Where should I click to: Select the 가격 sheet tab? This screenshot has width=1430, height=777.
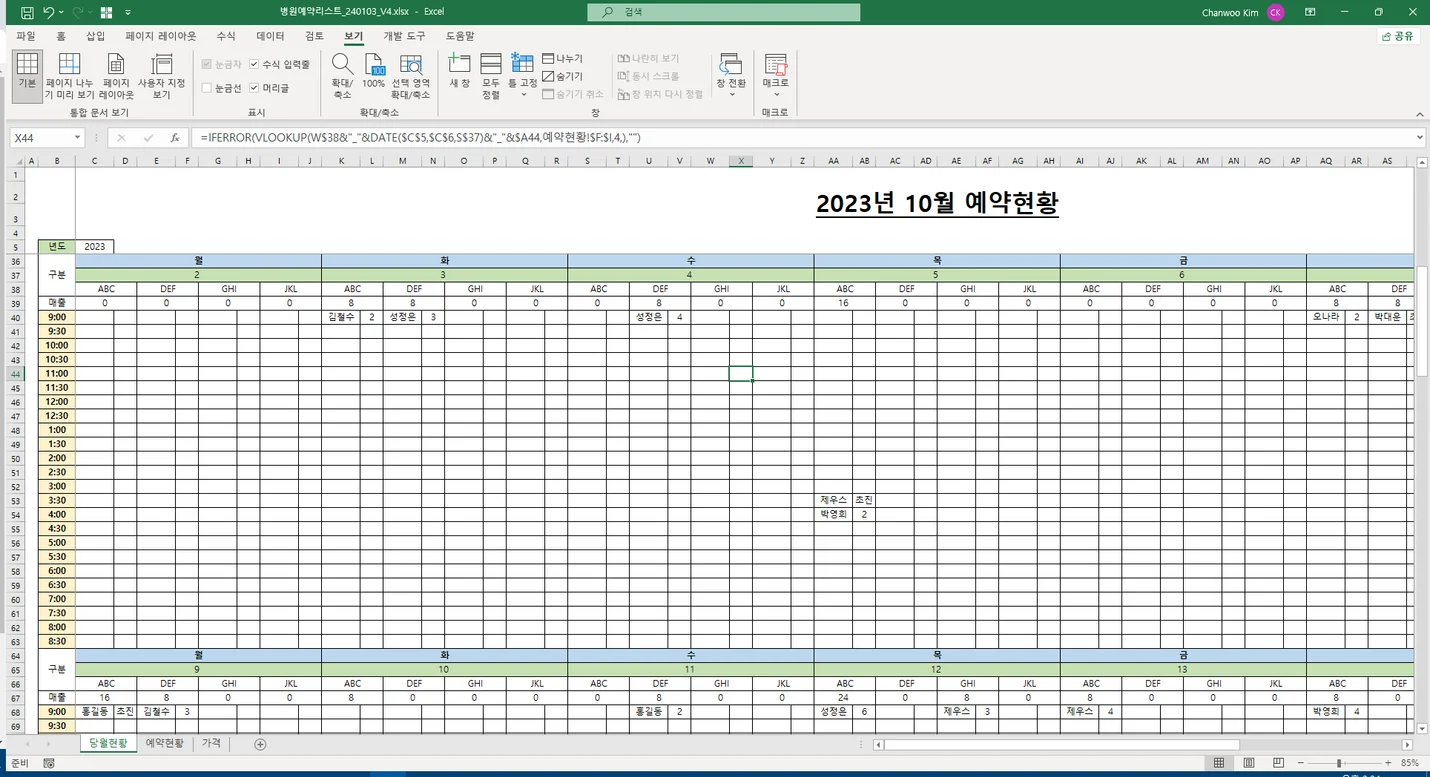[211, 744]
